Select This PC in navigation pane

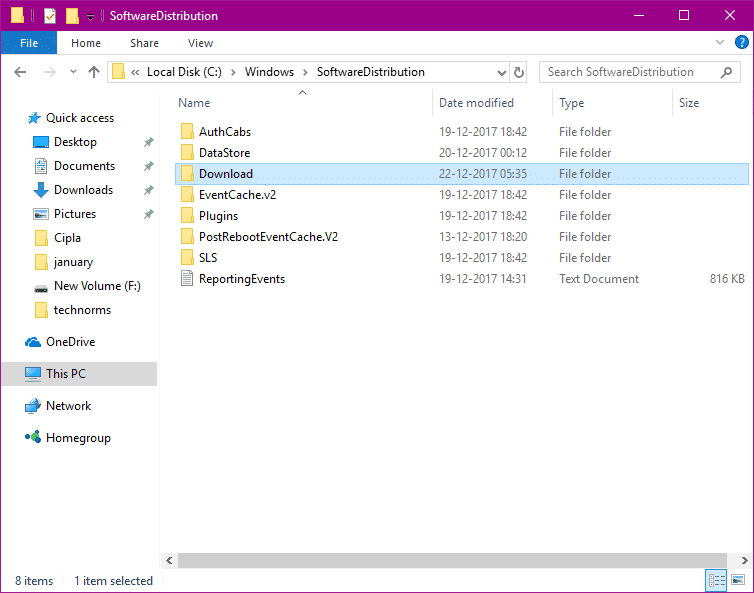(x=79, y=374)
